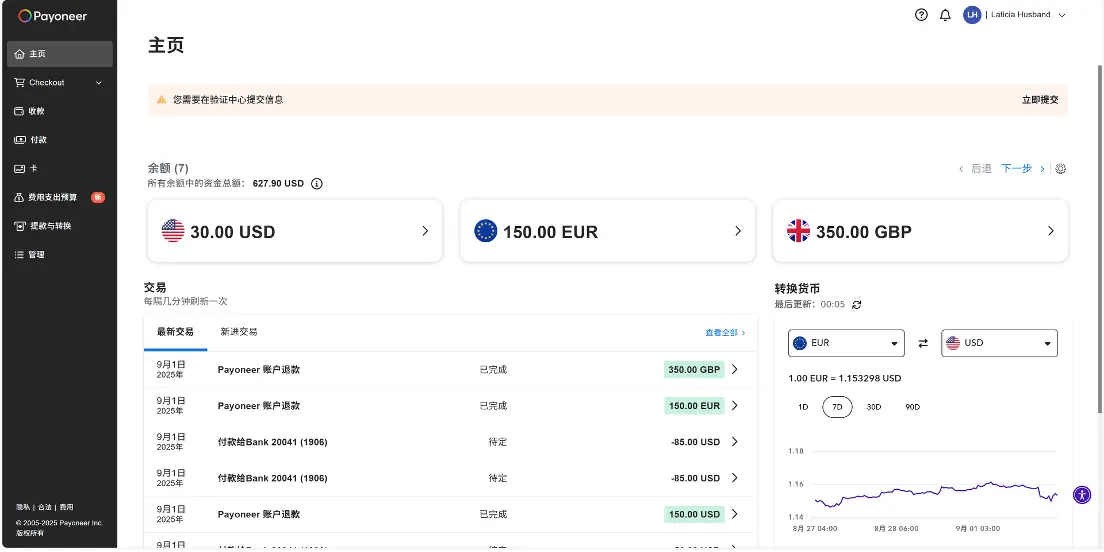Click the 提款与转换 icon
Viewport: 1104px width, 552px height.
20,226
